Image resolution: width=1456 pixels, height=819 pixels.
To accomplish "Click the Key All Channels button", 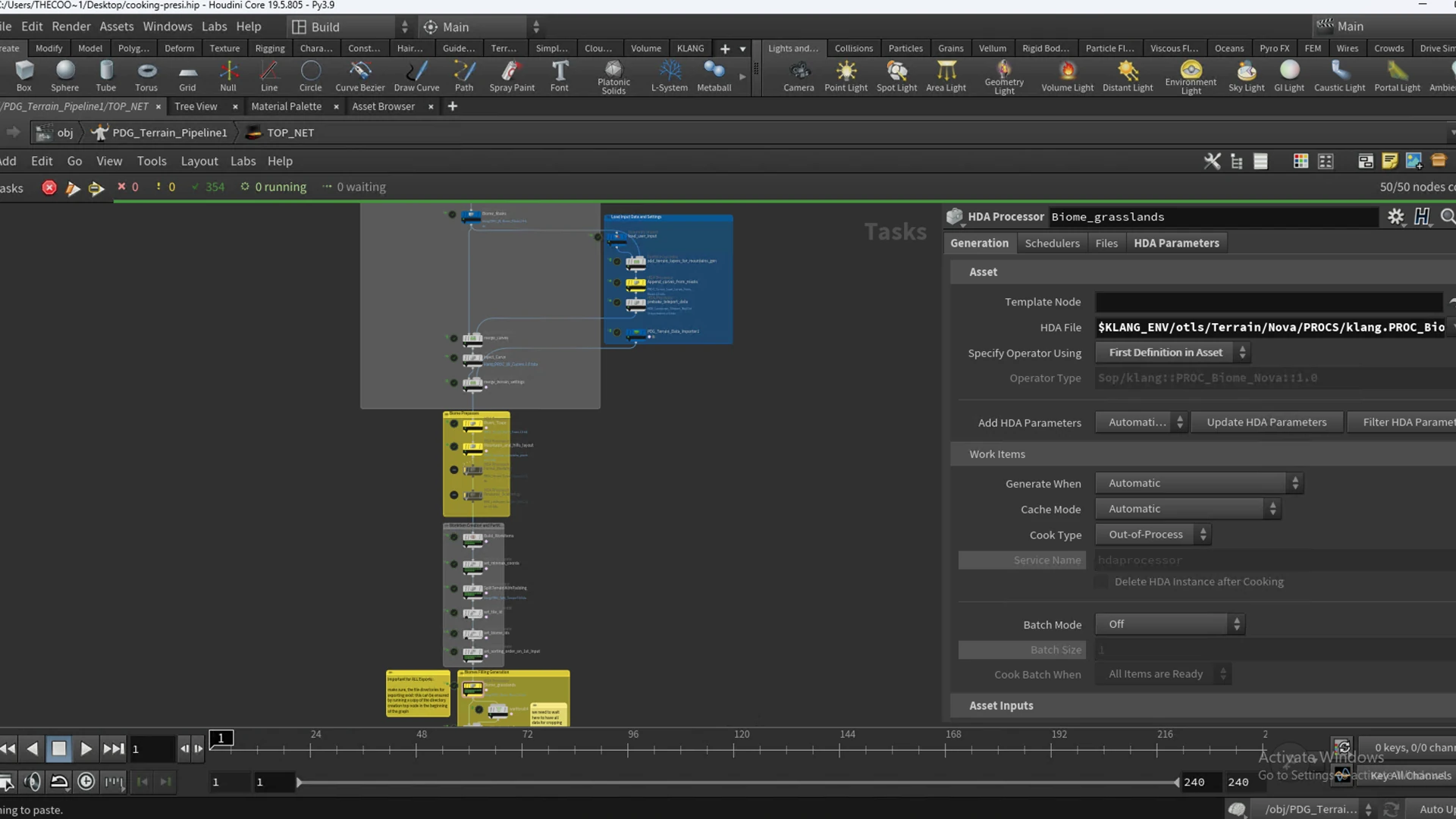I will 1410,775.
